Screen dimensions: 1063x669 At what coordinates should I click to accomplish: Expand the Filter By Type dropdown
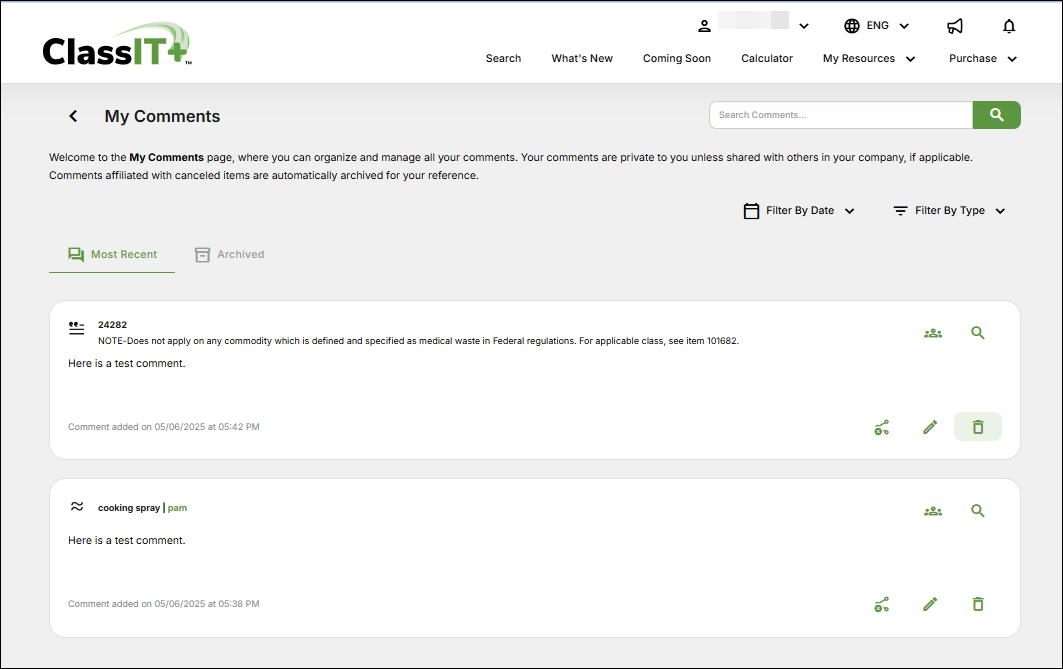(949, 211)
